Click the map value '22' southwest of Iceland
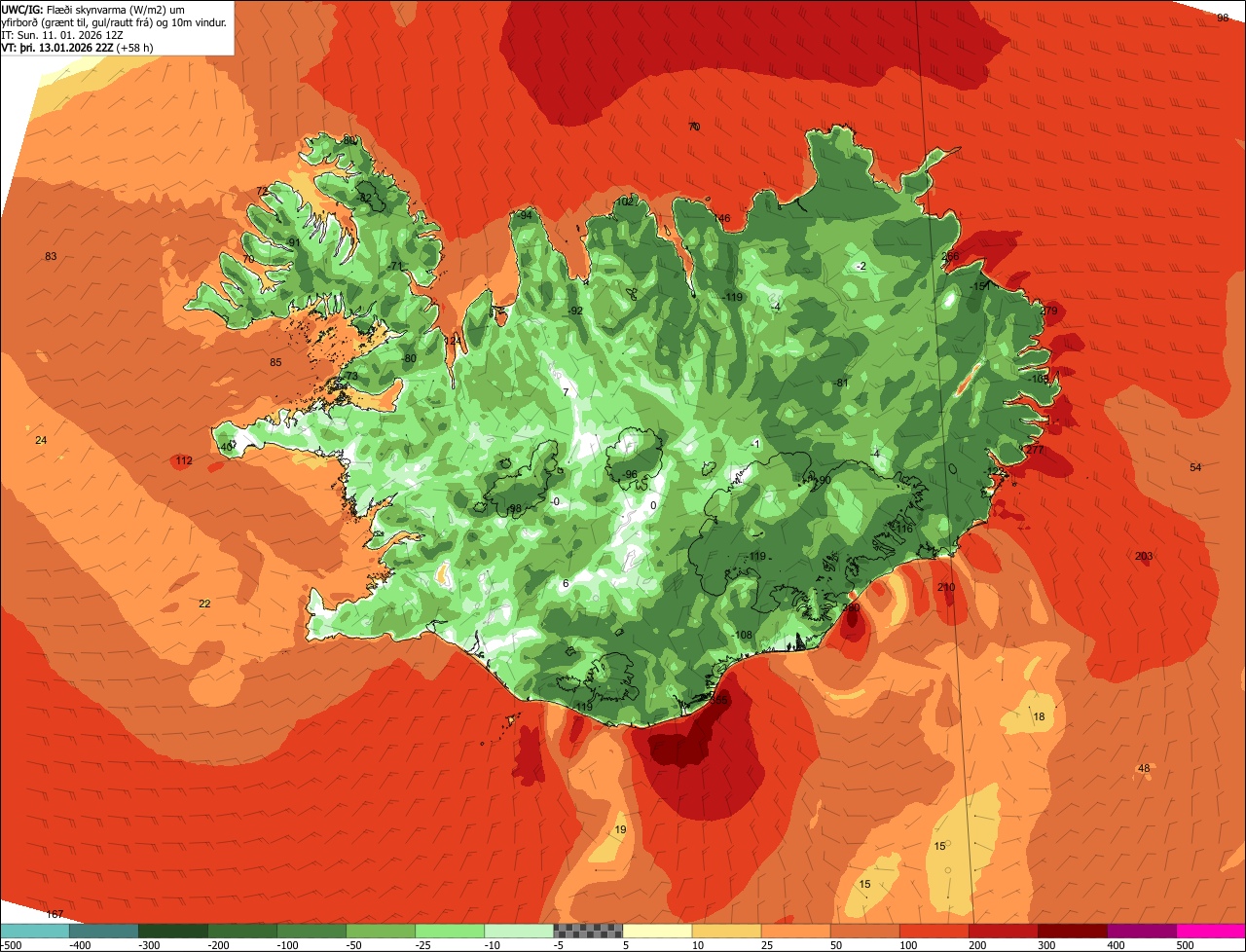Screen dimensions: 1246x952 pos(204,604)
